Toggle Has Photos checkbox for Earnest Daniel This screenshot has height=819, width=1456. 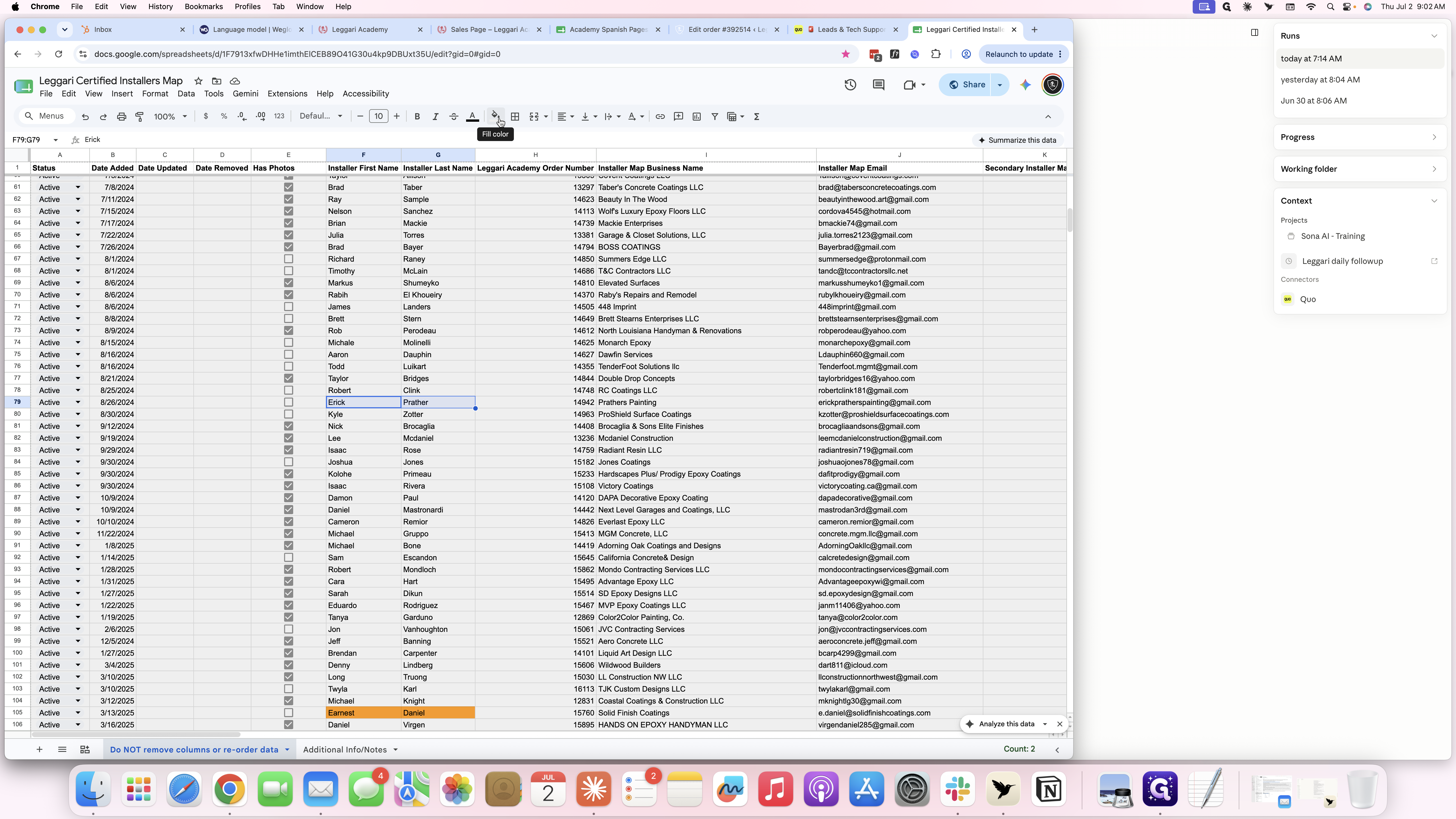coord(288,713)
